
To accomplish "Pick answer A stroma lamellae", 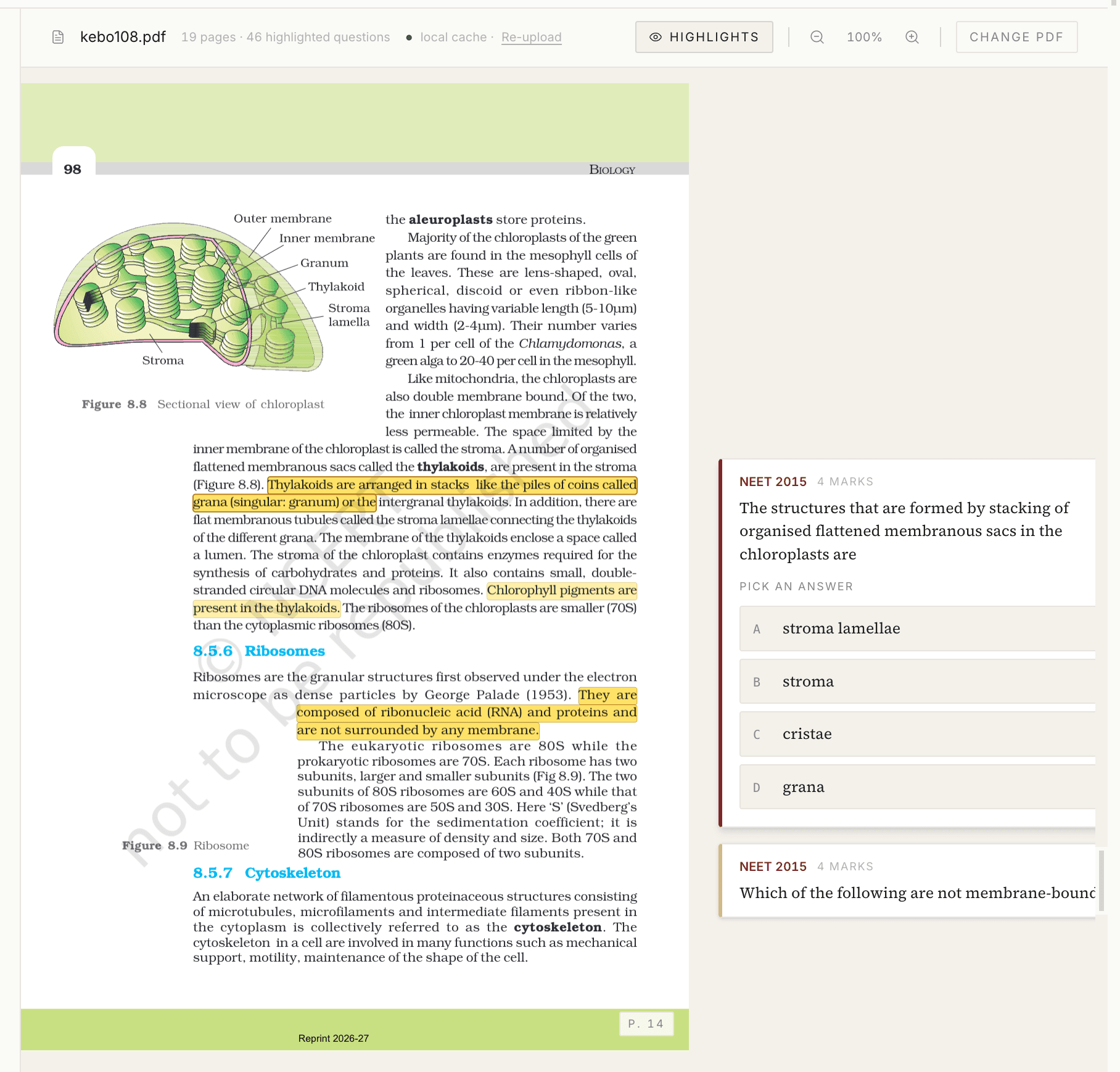I will (917, 629).
